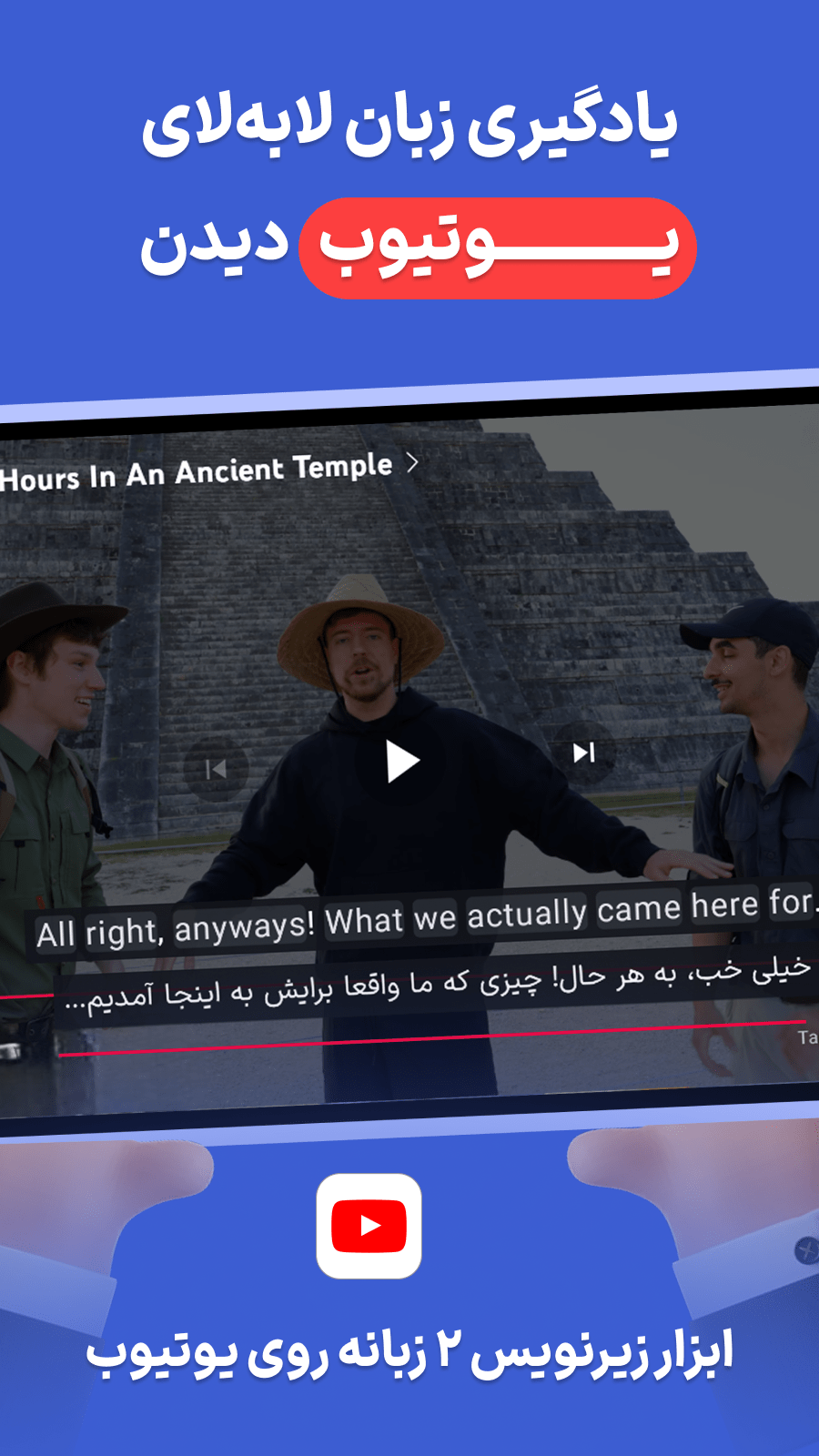Select the subtitle word 'anyways!'
Screen dimensions: 819x1456
244,926
